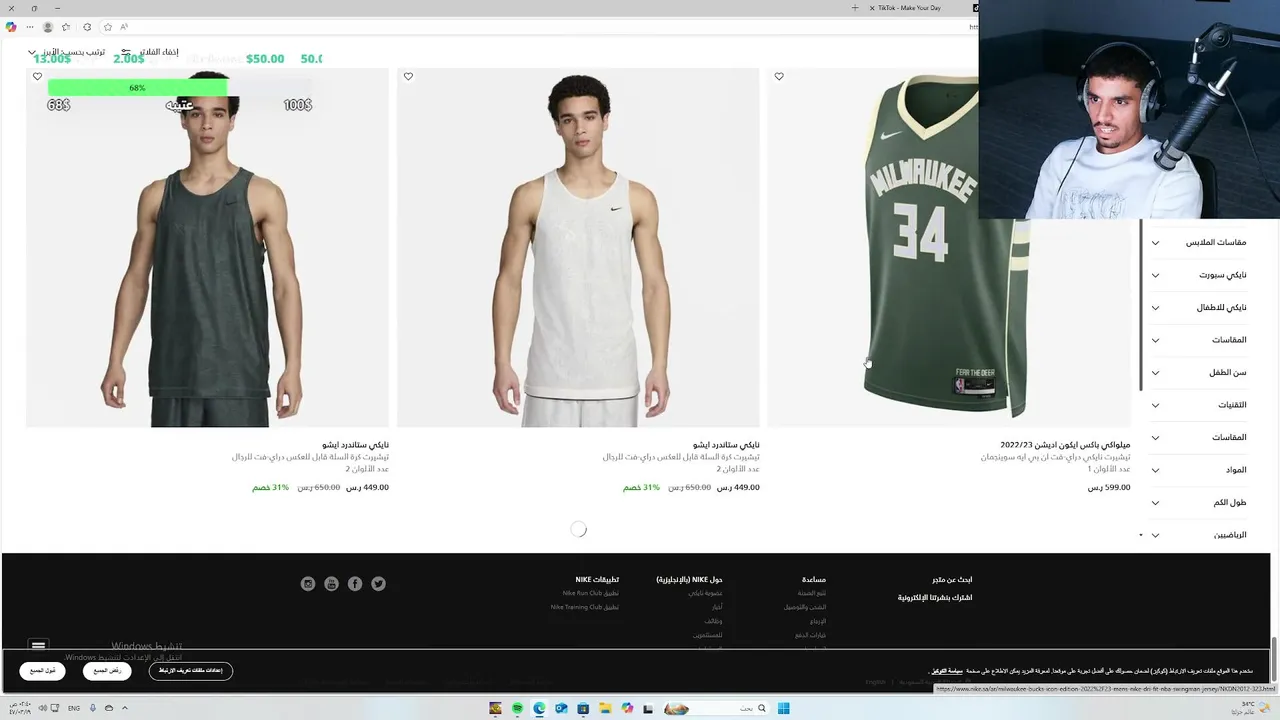Viewport: 1280px width, 720px height.
Task: Expand the نايكي سبورت filter
Action: (x=1200, y=275)
